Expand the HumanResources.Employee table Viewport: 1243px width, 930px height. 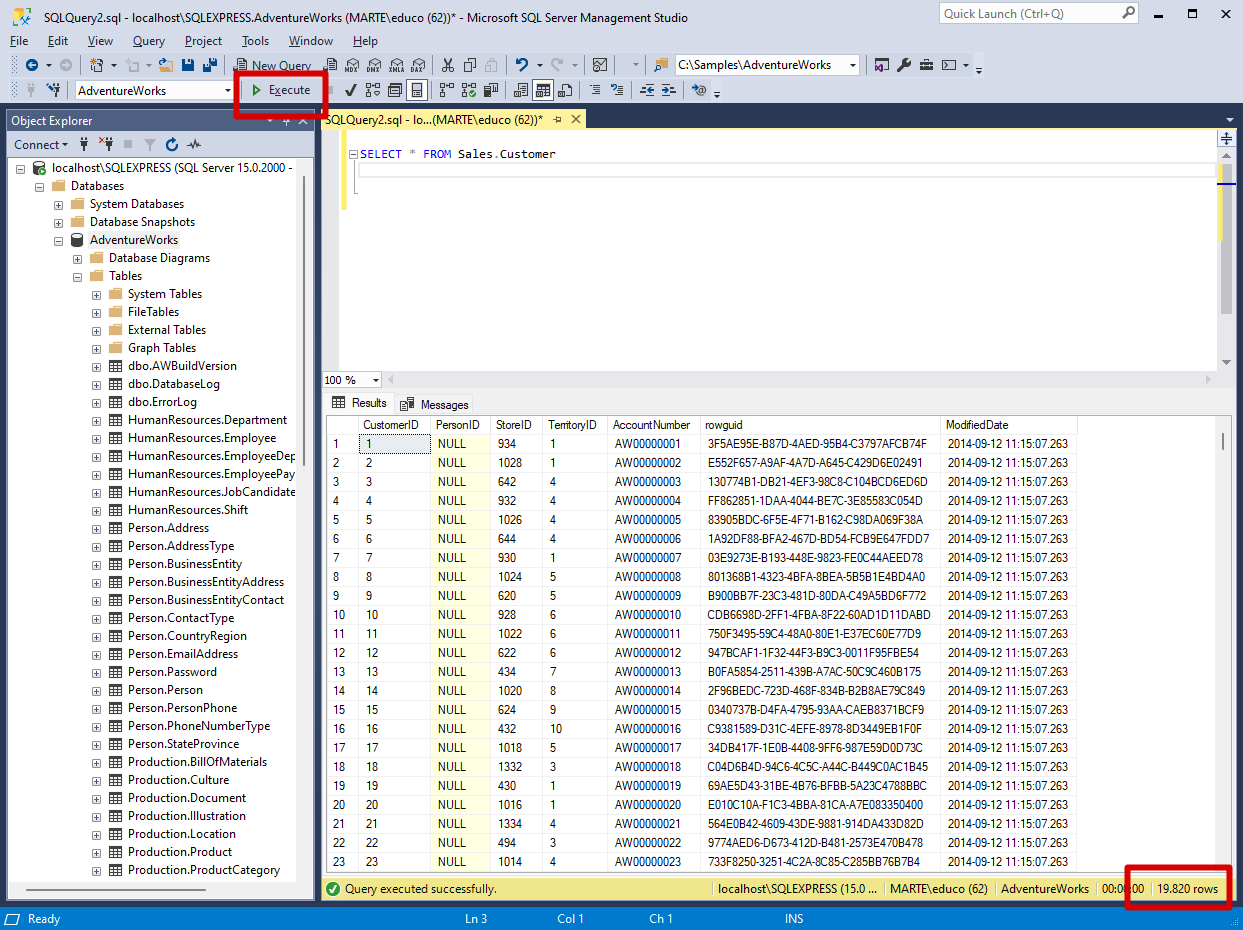tap(97, 438)
